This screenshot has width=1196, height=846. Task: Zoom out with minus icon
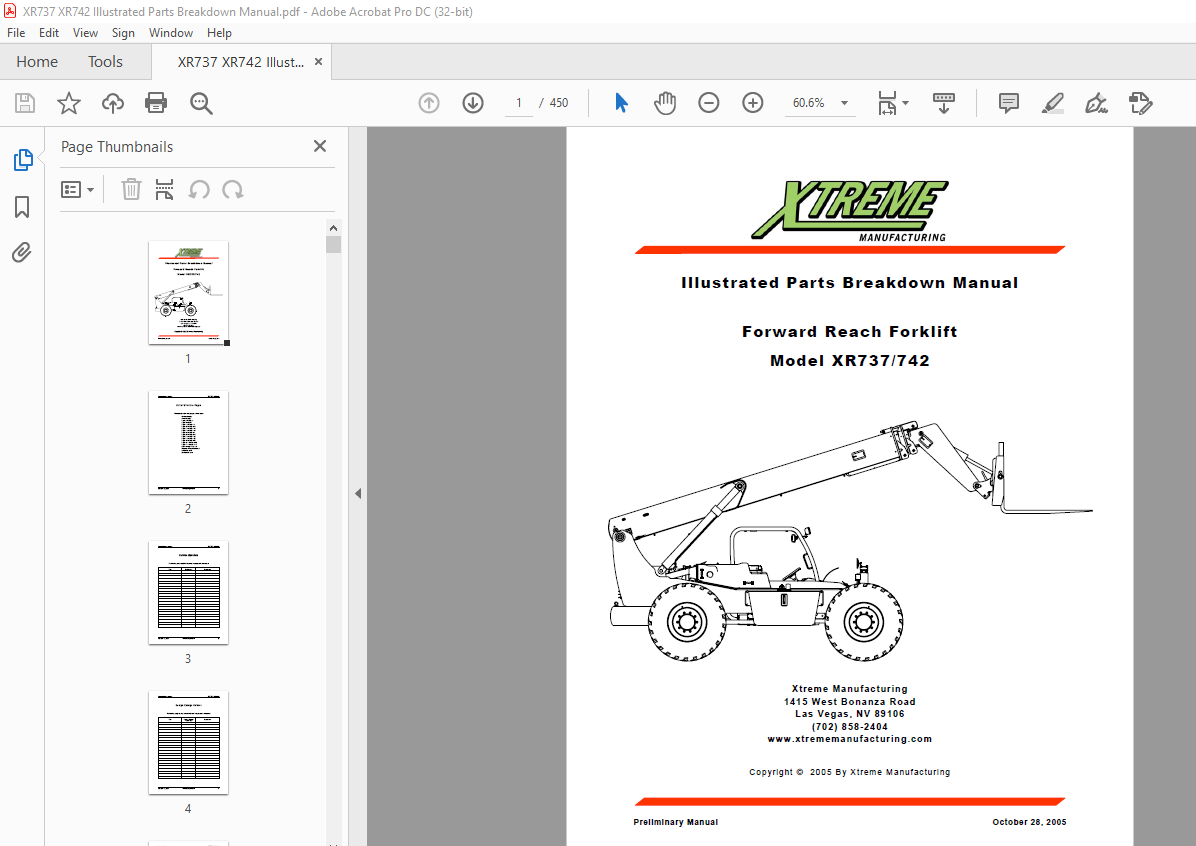point(709,103)
